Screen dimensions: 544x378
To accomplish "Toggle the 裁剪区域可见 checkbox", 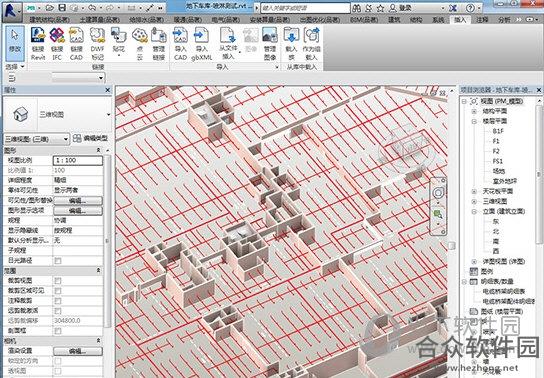I will (58, 291).
